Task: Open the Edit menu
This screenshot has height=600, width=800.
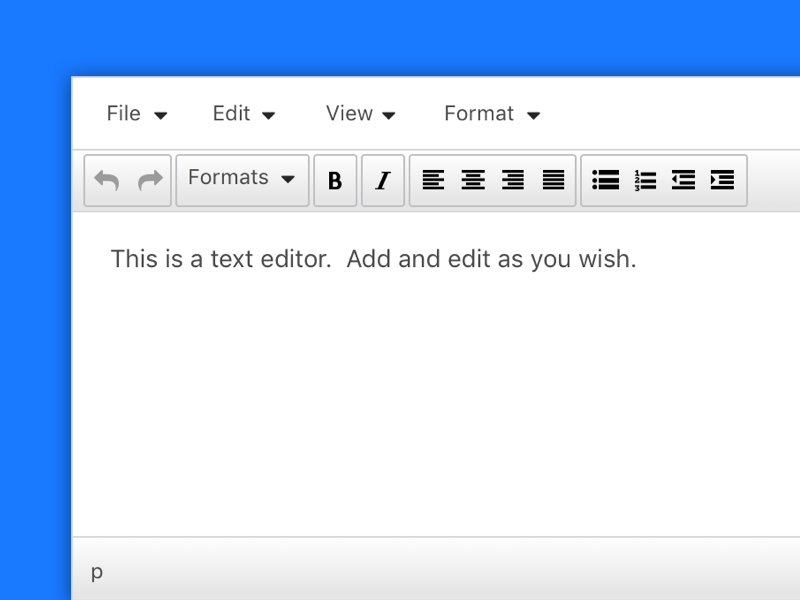Action: 230,114
